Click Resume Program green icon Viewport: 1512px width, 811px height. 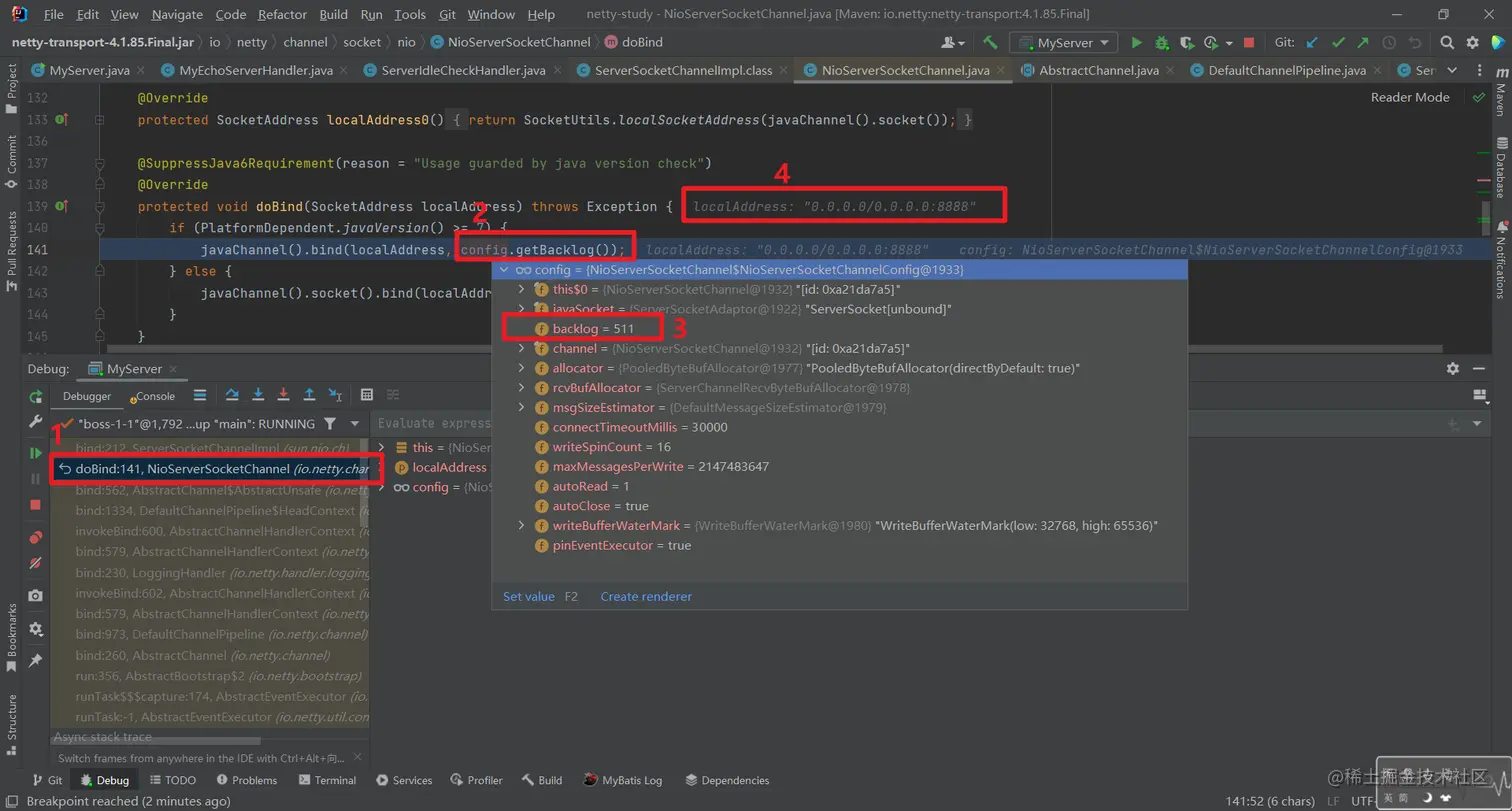click(x=36, y=453)
